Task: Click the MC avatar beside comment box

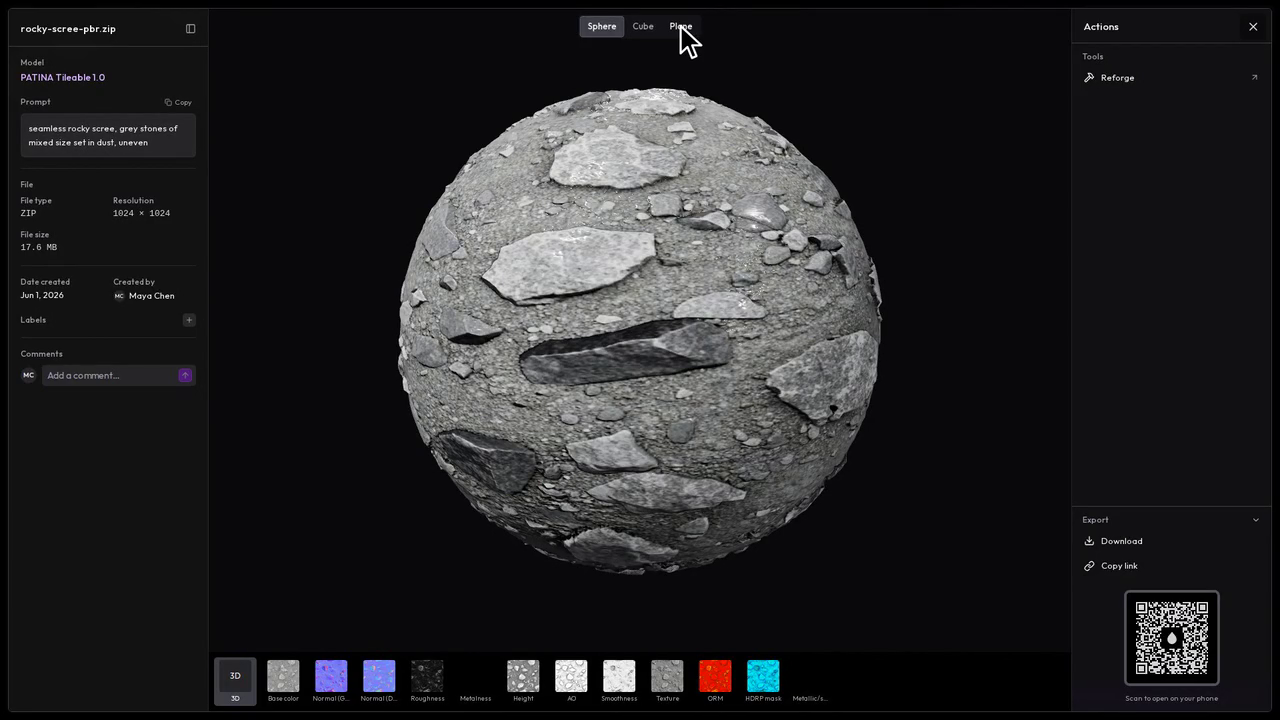Action: [28, 375]
